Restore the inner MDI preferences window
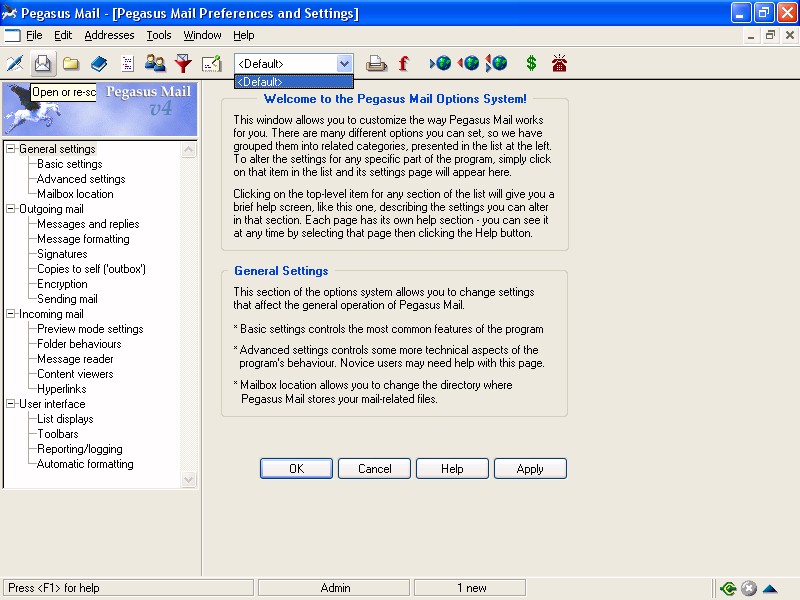The height and width of the screenshot is (600, 800). coord(770,35)
